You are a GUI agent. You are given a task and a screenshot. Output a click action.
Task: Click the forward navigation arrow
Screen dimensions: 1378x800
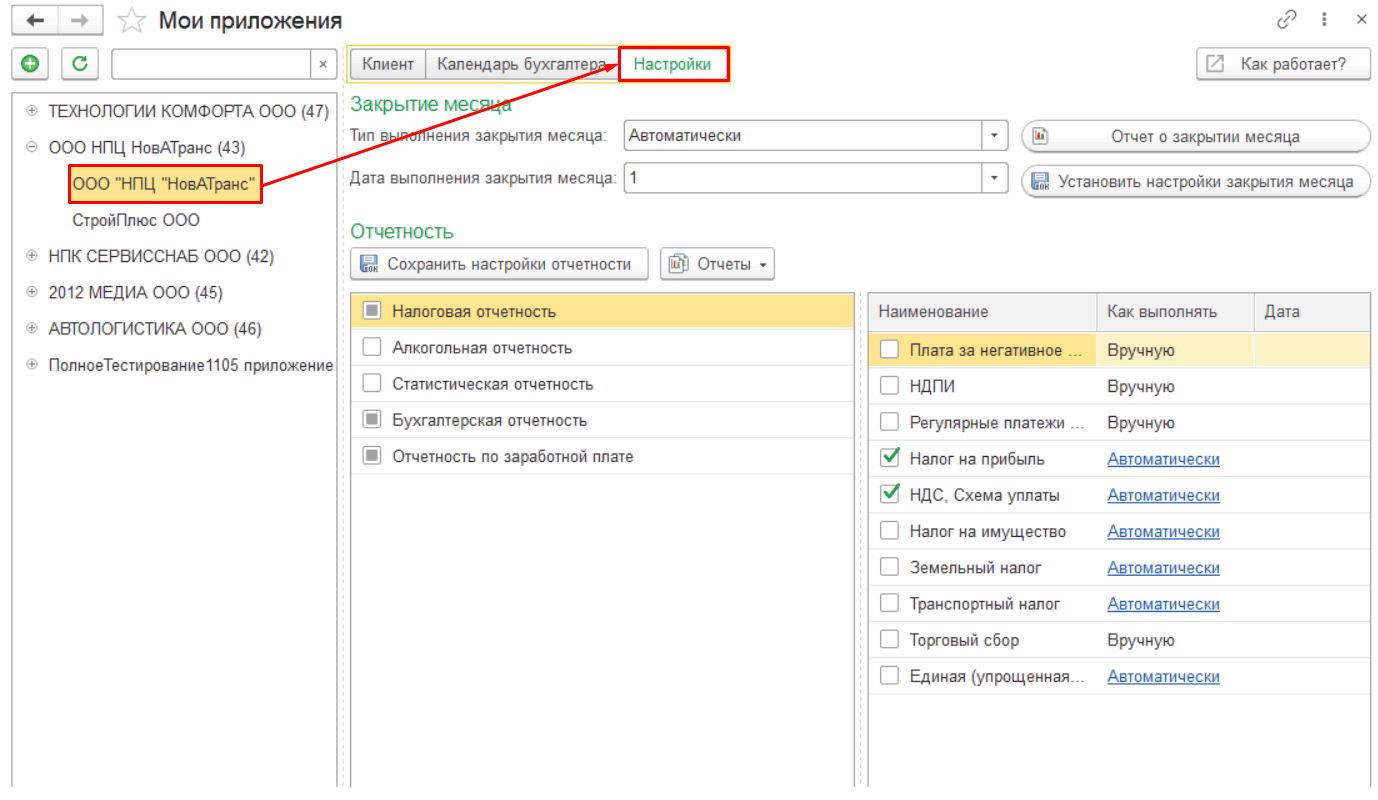coord(80,20)
